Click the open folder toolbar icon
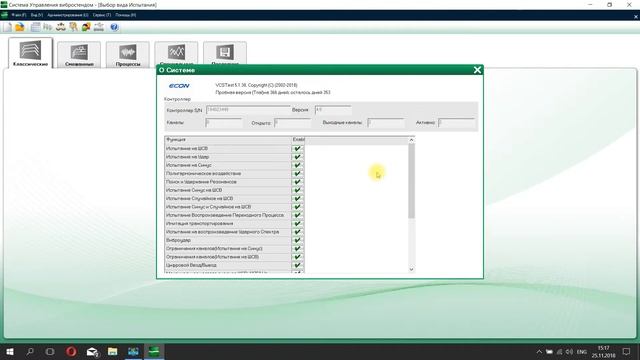This screenshot has width=640, height=360. click(20, 27)
